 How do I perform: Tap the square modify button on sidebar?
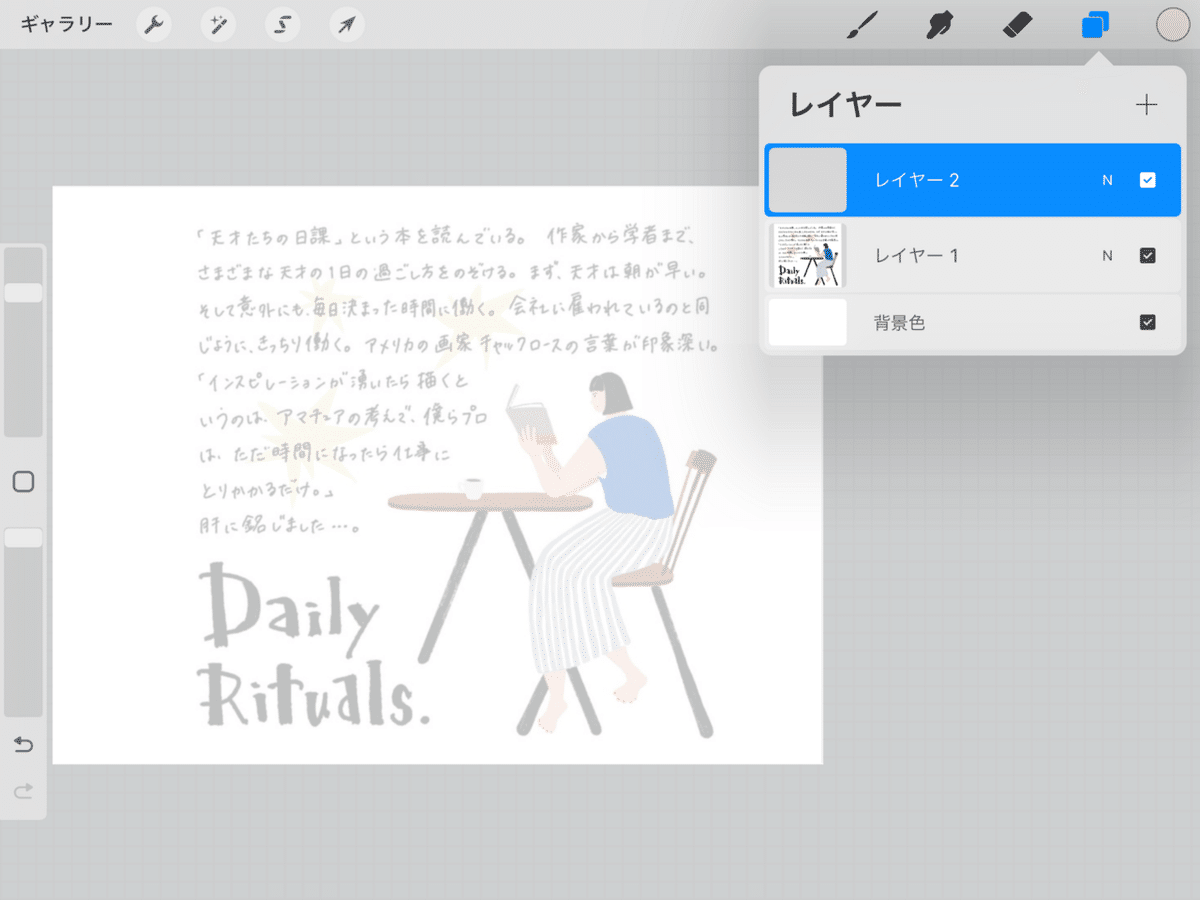(23, 482)
